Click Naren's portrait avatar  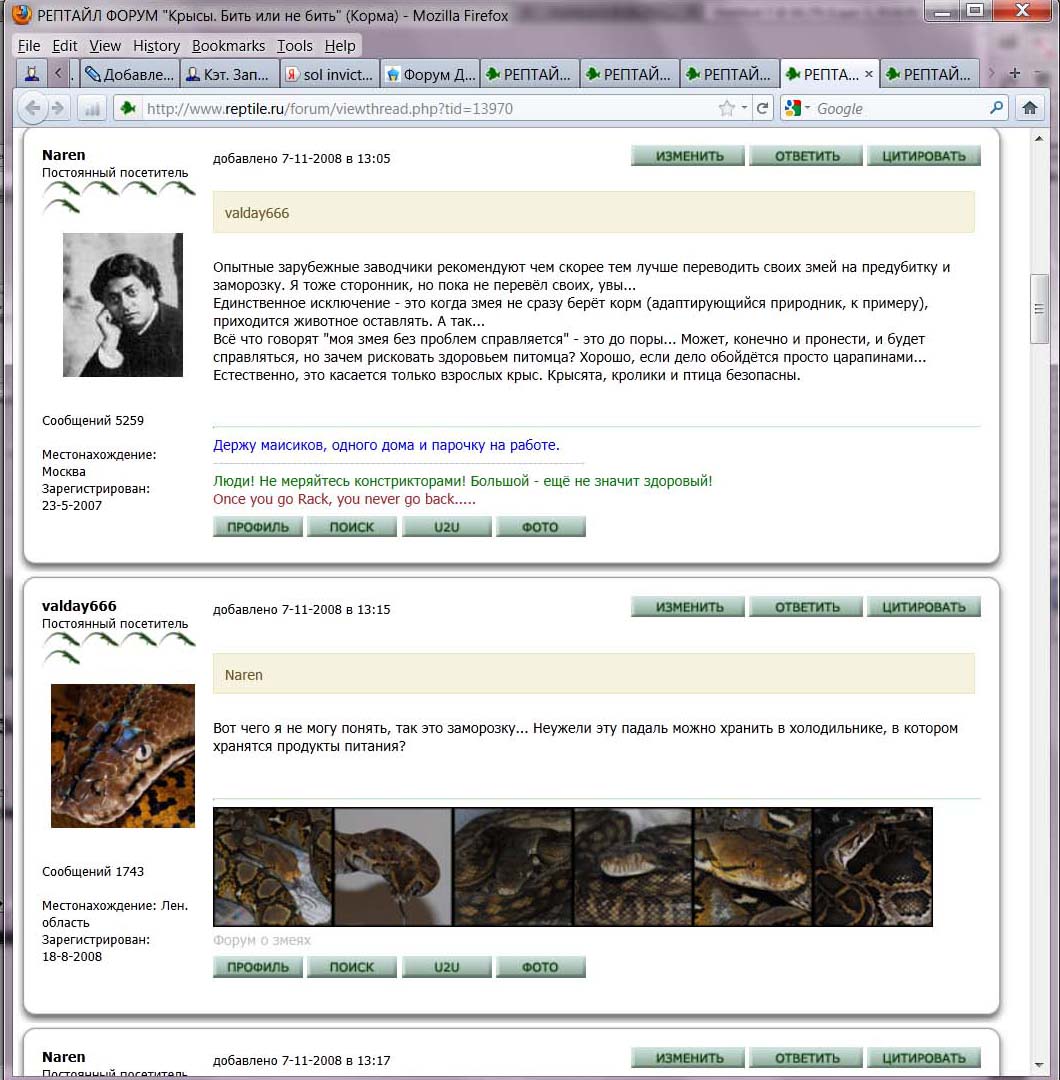click(123, 304)
